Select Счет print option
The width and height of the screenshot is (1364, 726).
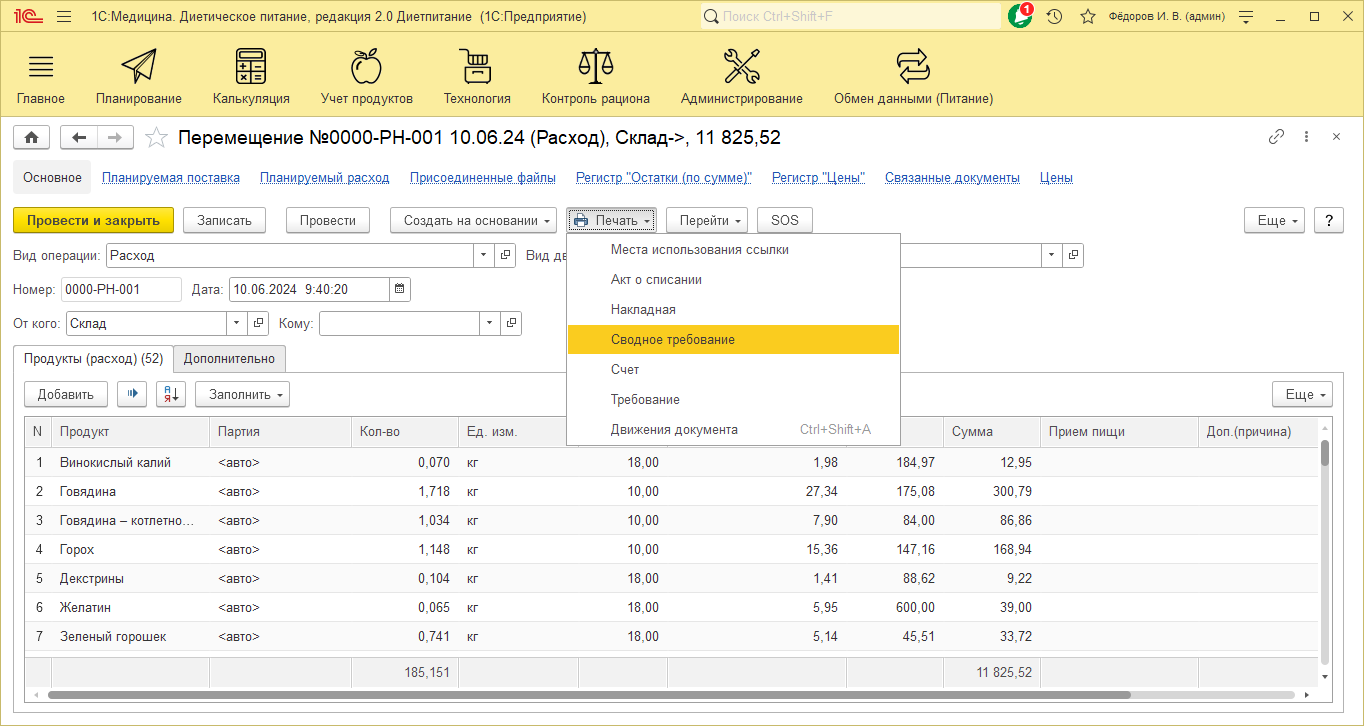tap(733, 370)
